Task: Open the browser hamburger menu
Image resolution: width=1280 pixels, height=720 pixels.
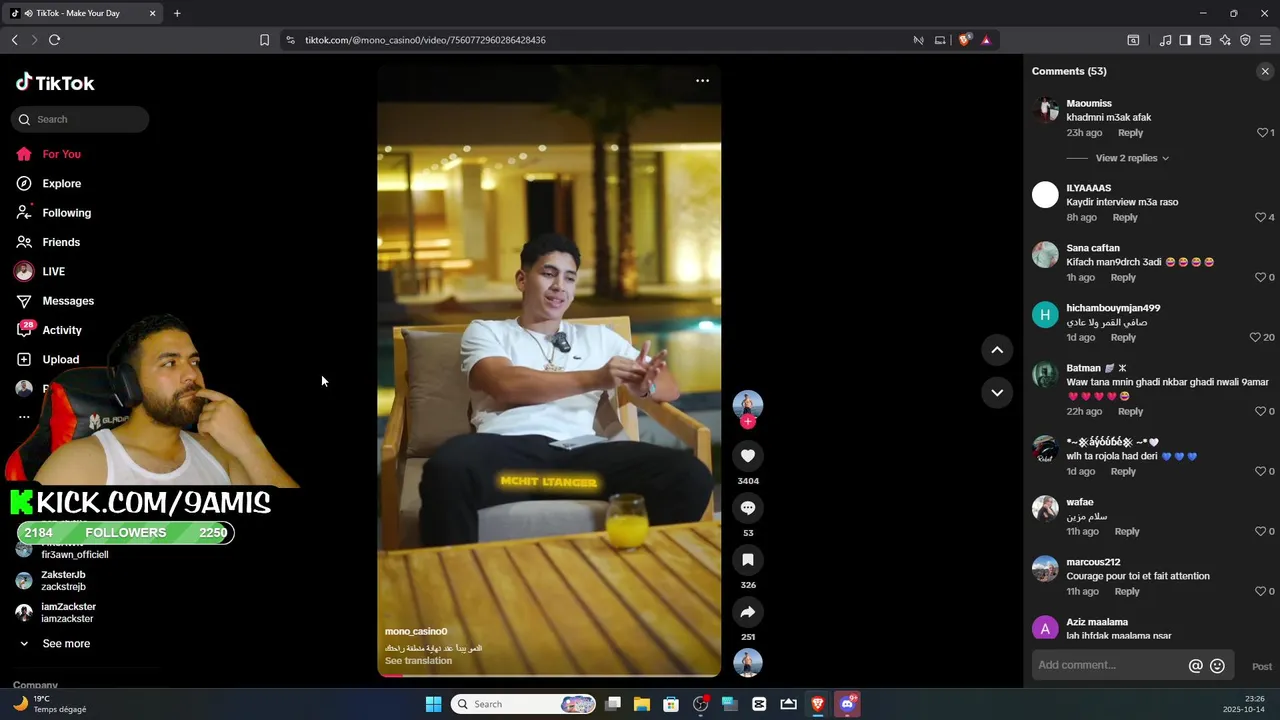Action: click(x=1265, y=40)
